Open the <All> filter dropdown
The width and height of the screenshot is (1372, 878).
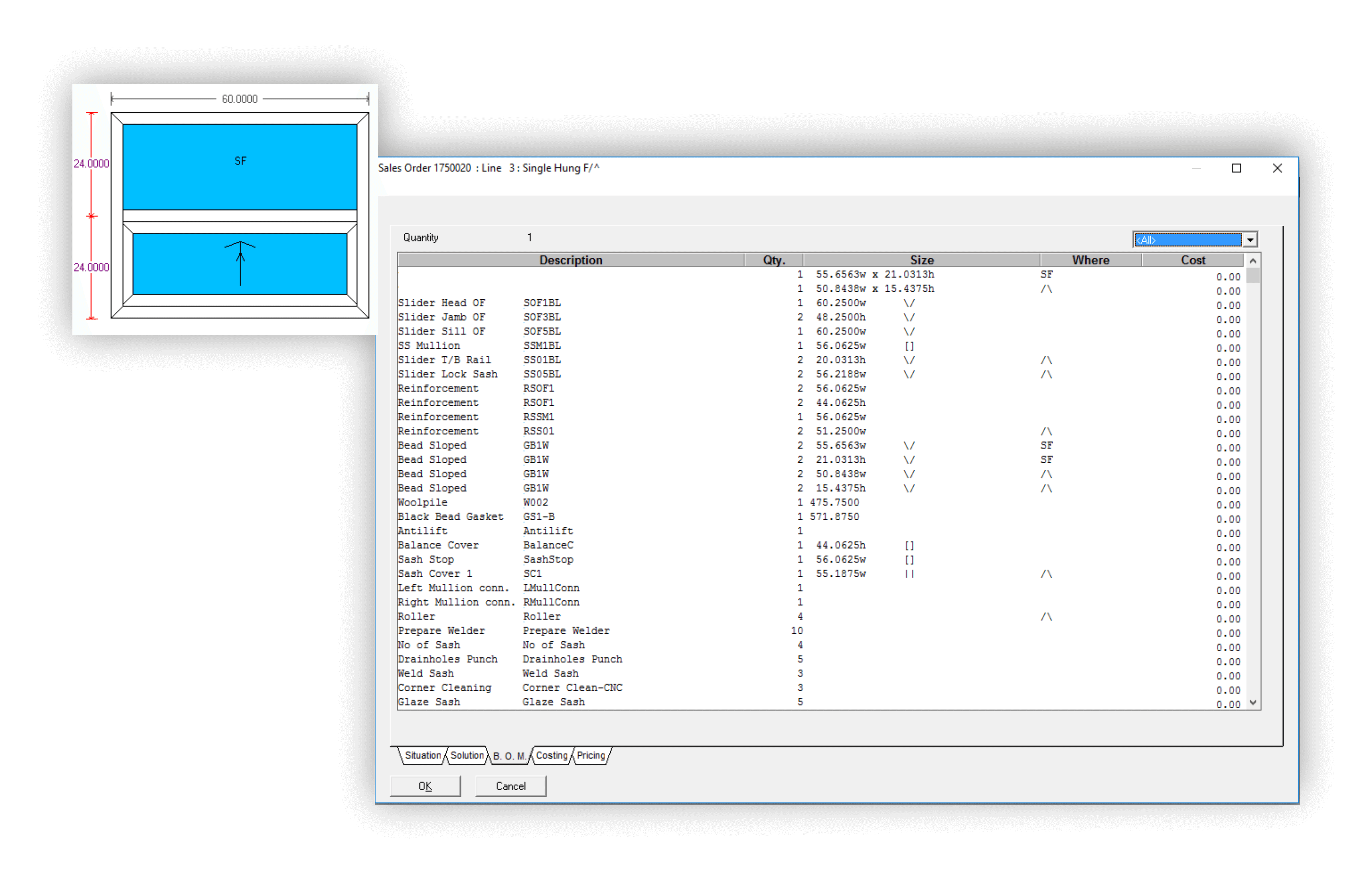[x=1249, y=240]
